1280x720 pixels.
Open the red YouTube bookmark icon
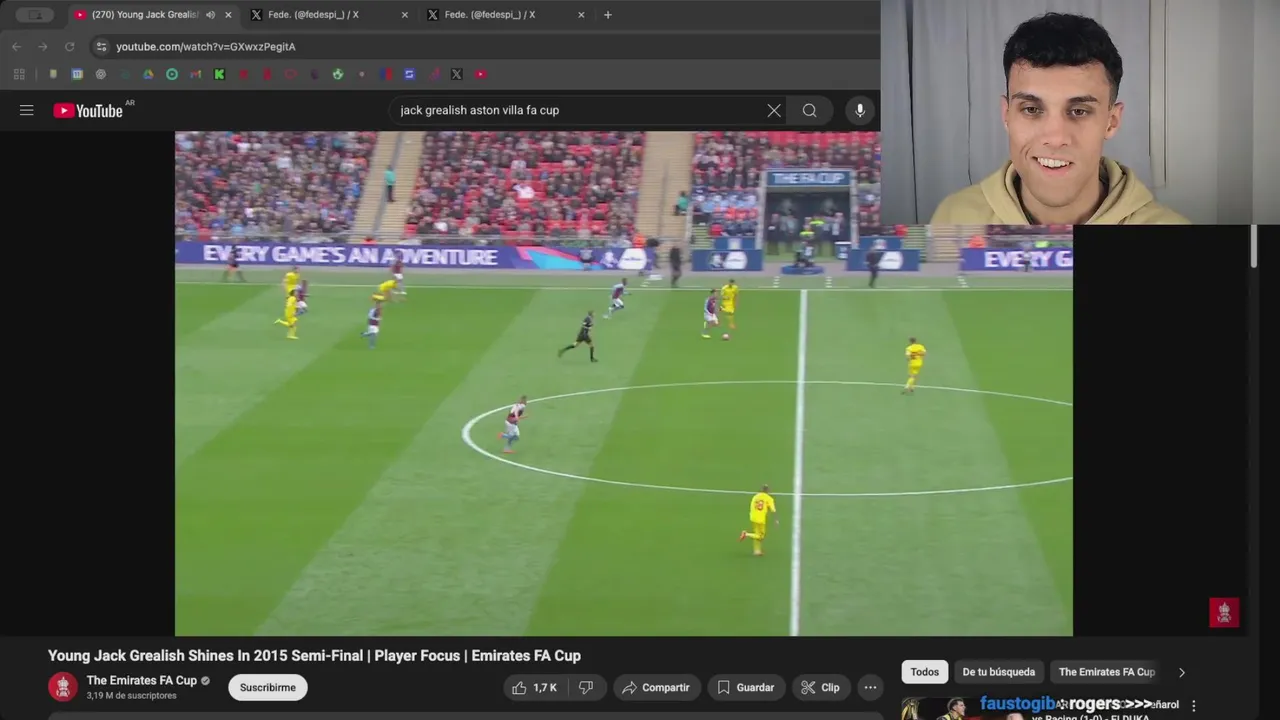pos(481,74)
